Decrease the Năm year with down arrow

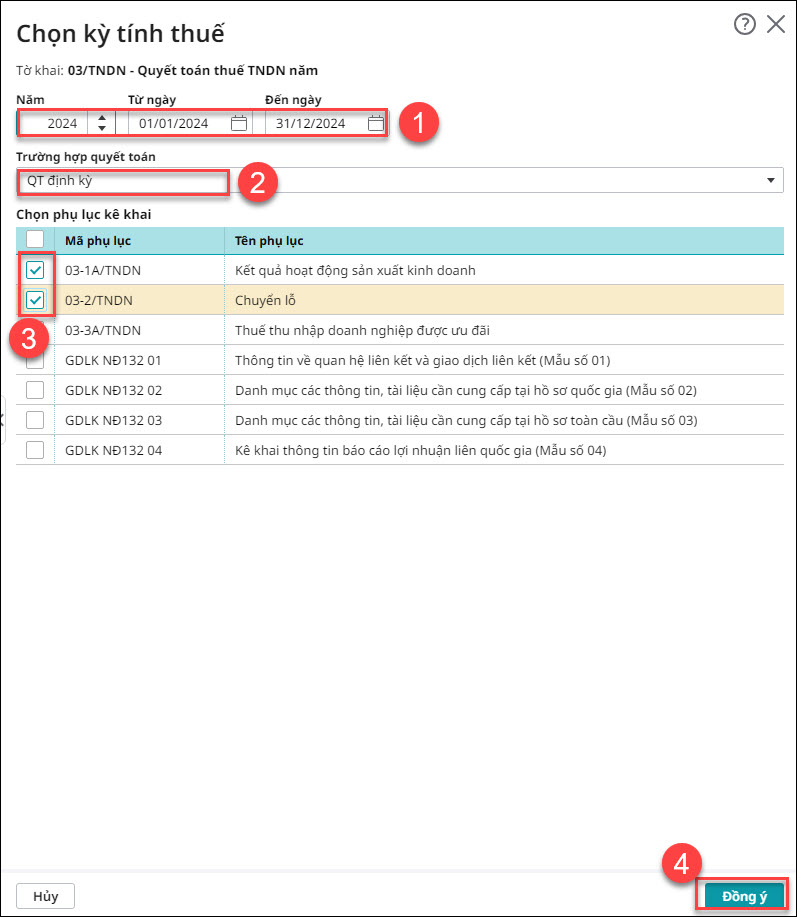(102, 128)
